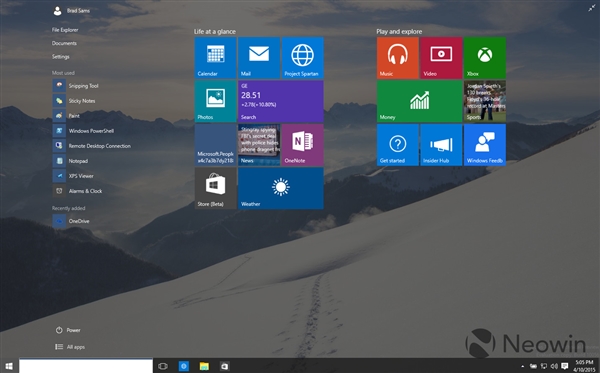The height and width of the screenshot is (373, 600).
Task: Open the Get started tile
Action: point(398,145)
